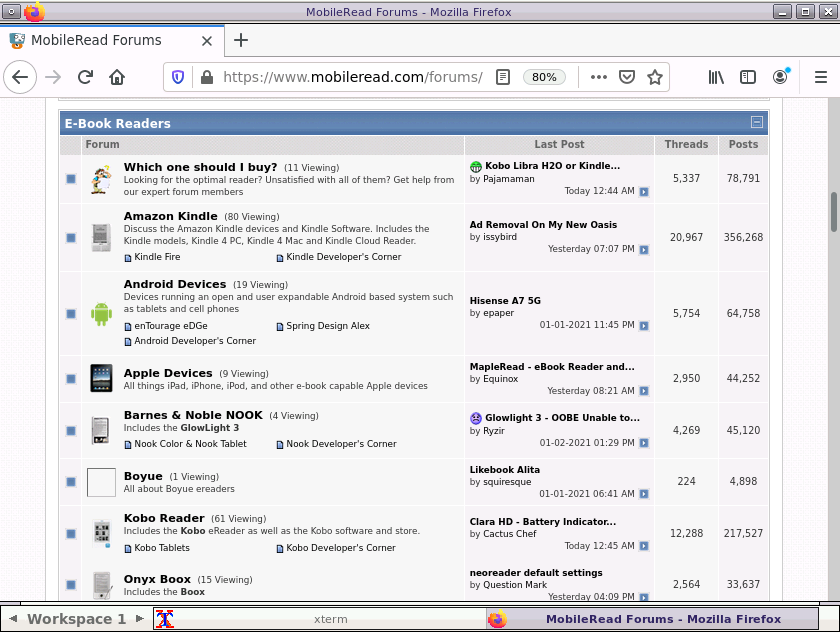
Task: Open Kobo Developer's Corner subforum
Action: (341, 547)
